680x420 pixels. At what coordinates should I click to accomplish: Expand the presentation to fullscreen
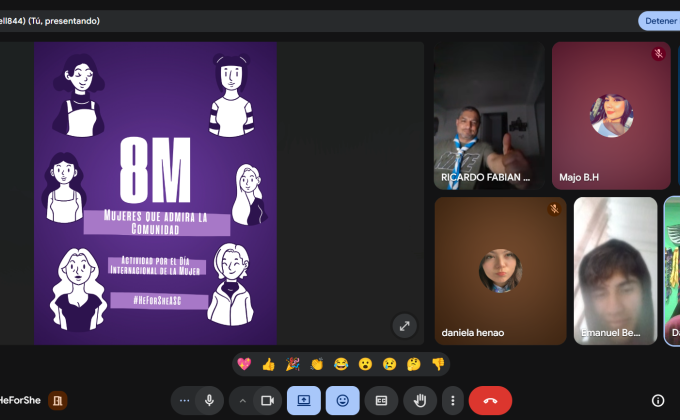pos(404,325)
